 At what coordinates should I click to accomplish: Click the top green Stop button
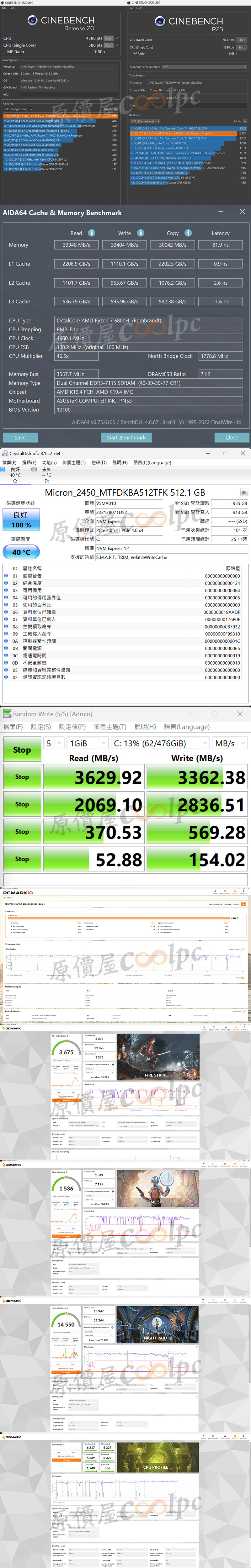22,749
